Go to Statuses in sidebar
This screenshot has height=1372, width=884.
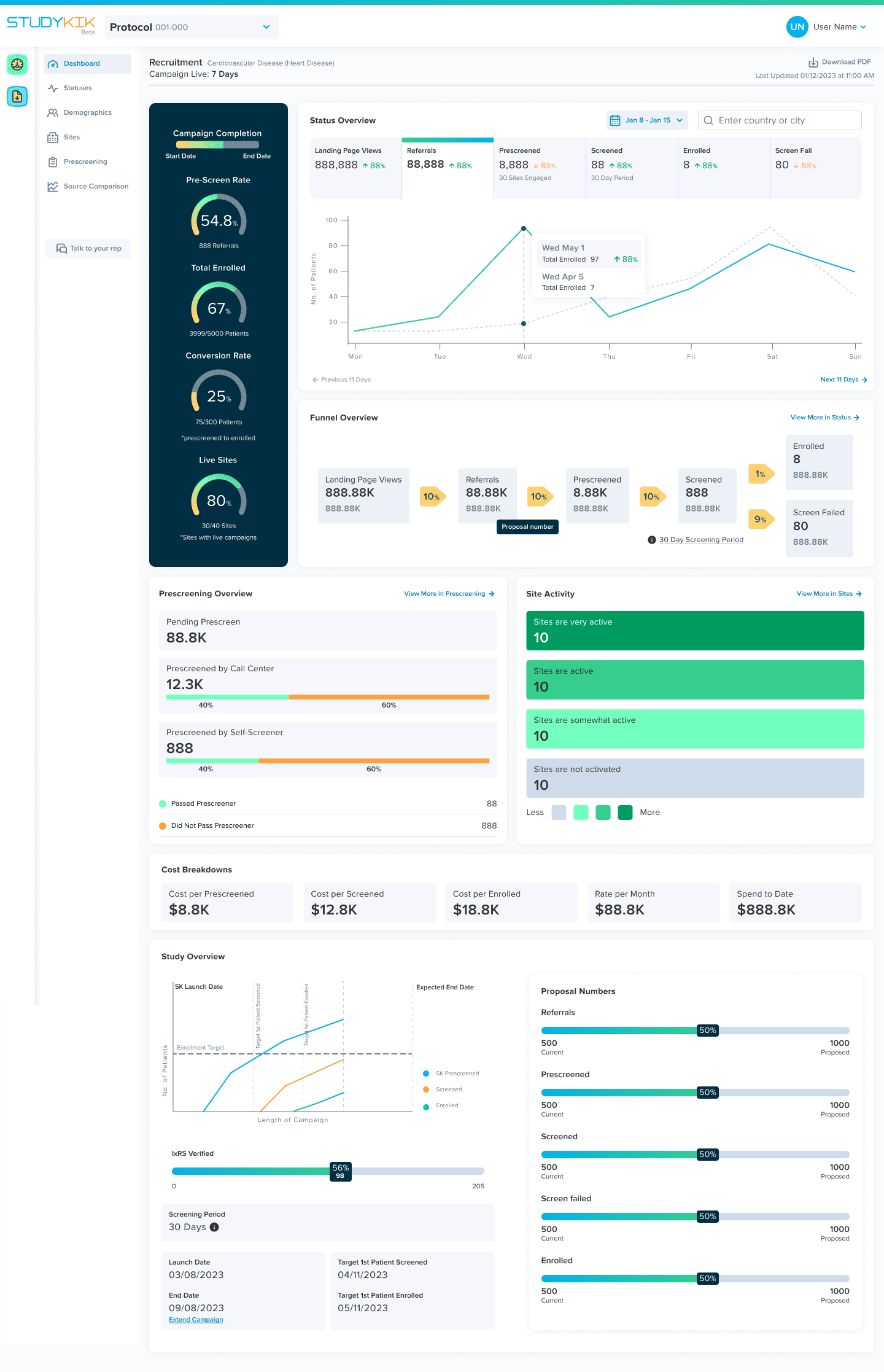pyautogui.click(x=88, y=88)
